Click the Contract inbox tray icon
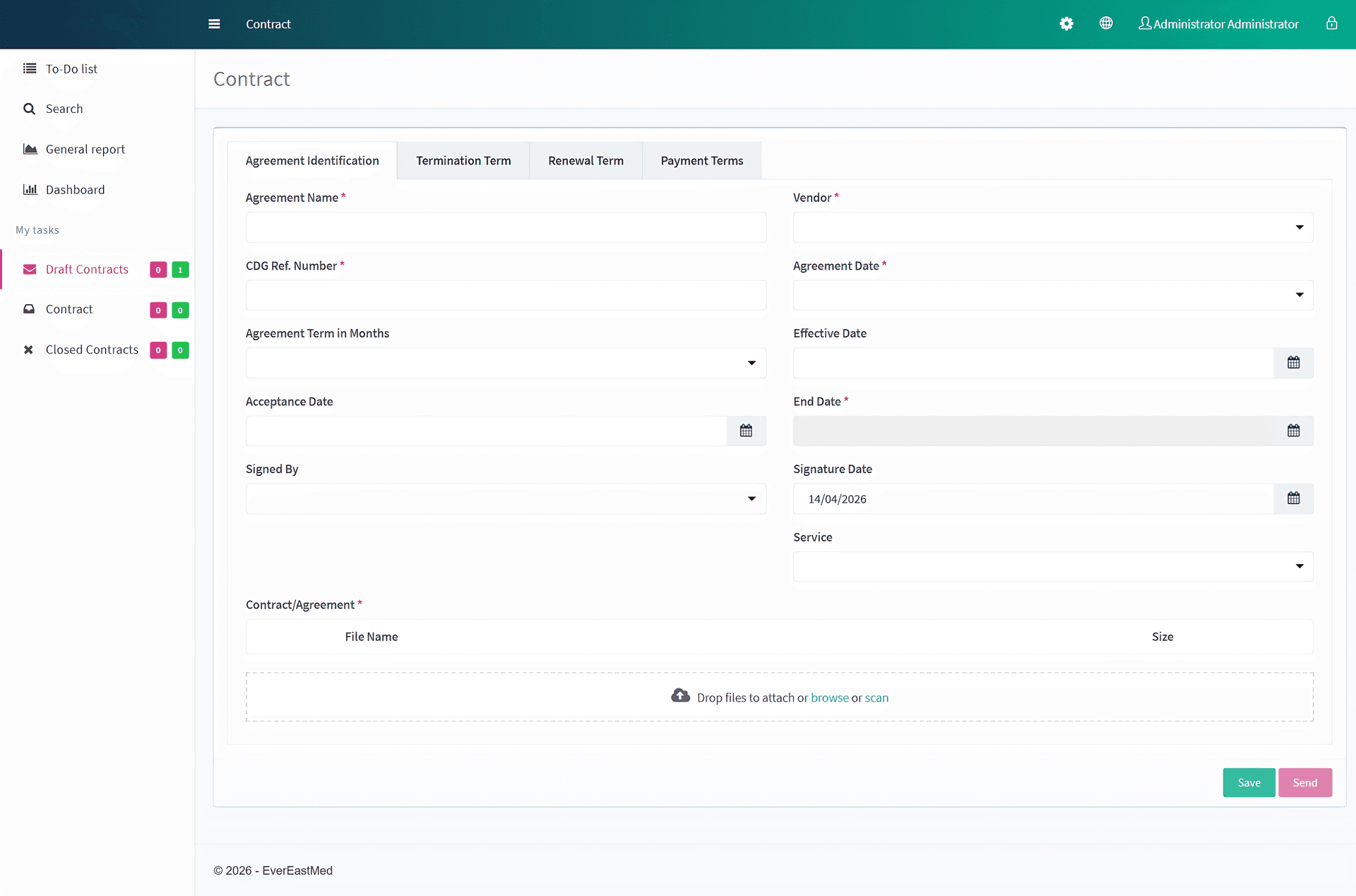This screenshot has width=1356, height=896. [29, 309]
